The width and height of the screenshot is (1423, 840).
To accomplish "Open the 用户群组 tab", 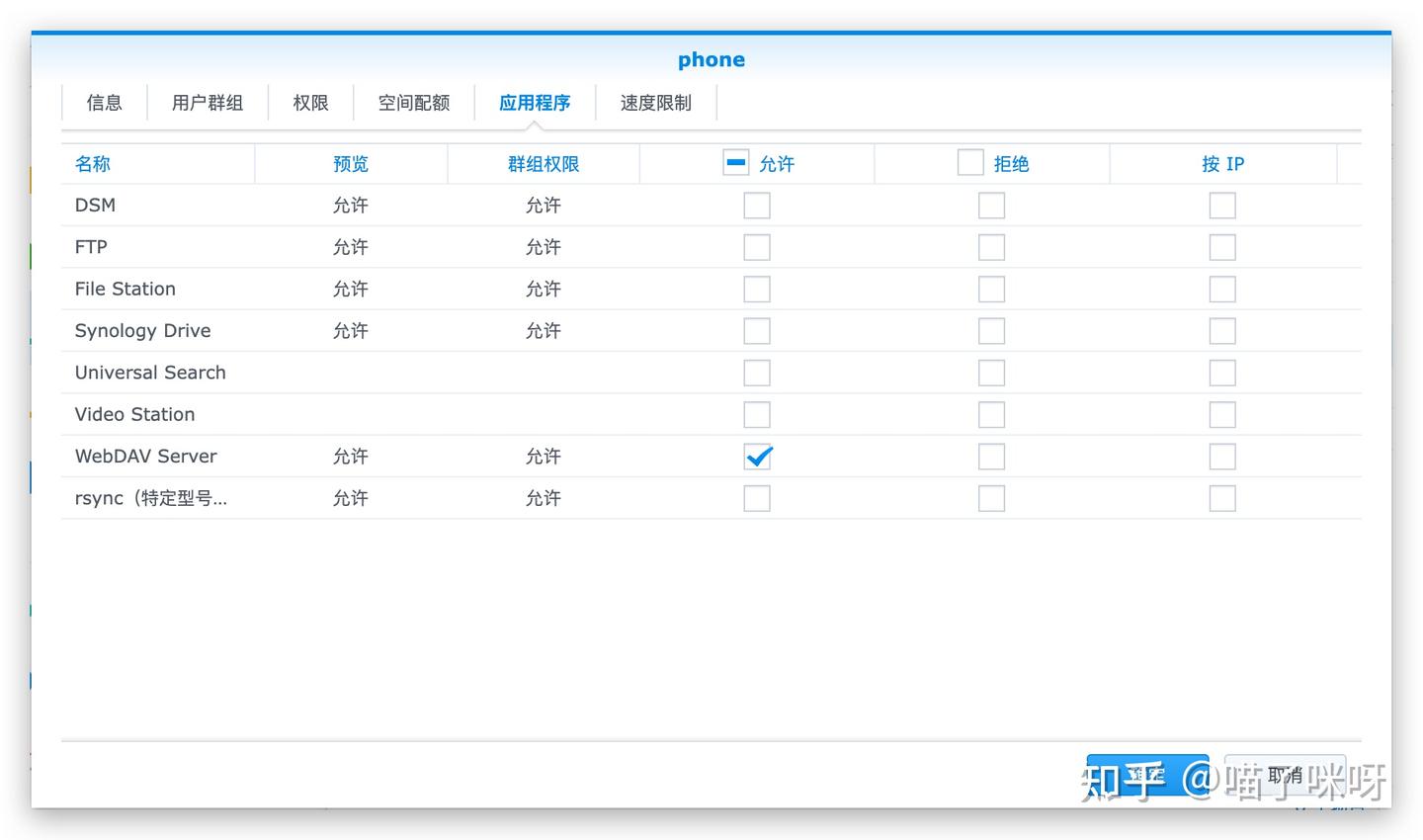I will pos(207,103).
